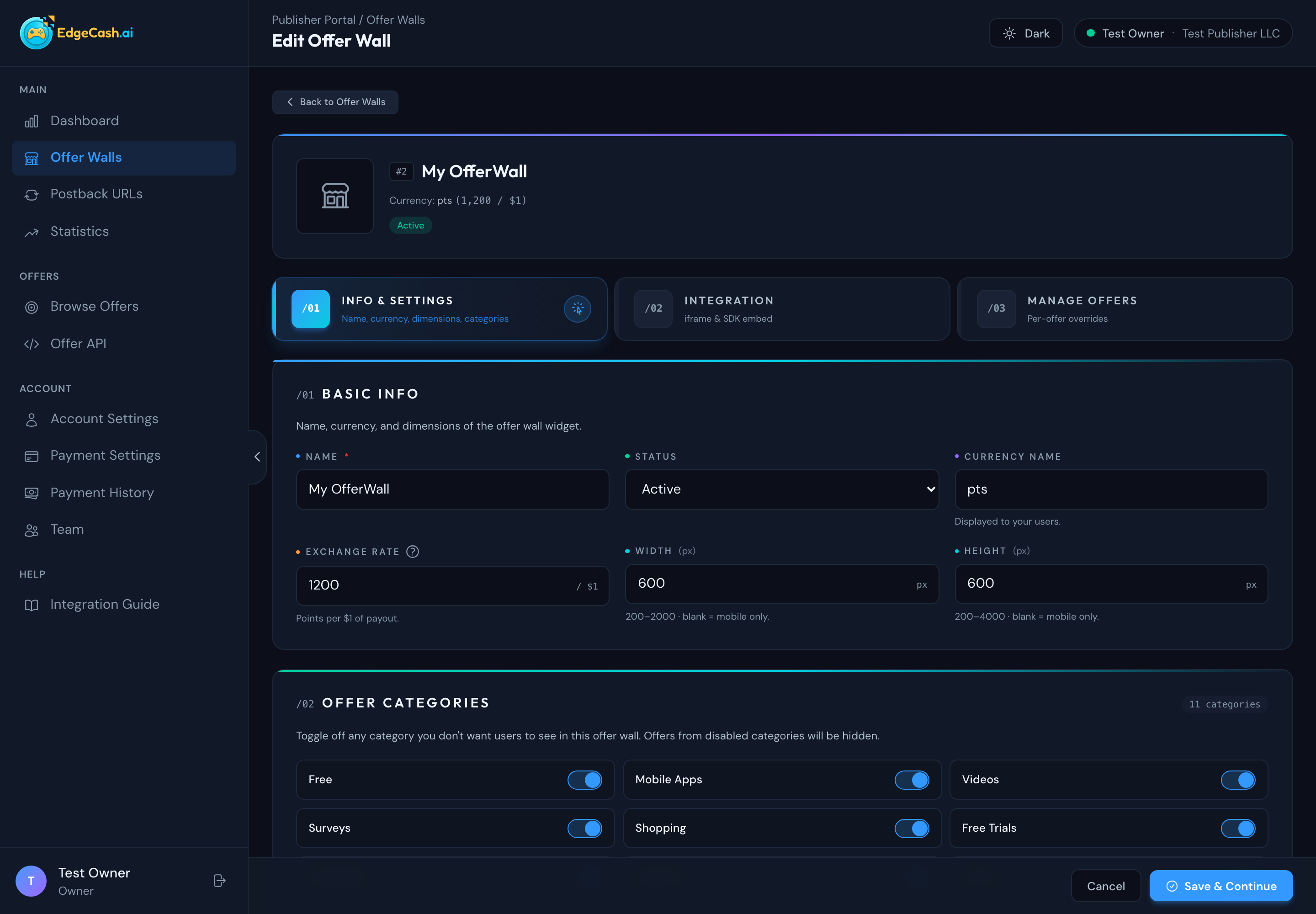
Task: Open Account Settings in sidebar
Action: [x=124, y=420]
